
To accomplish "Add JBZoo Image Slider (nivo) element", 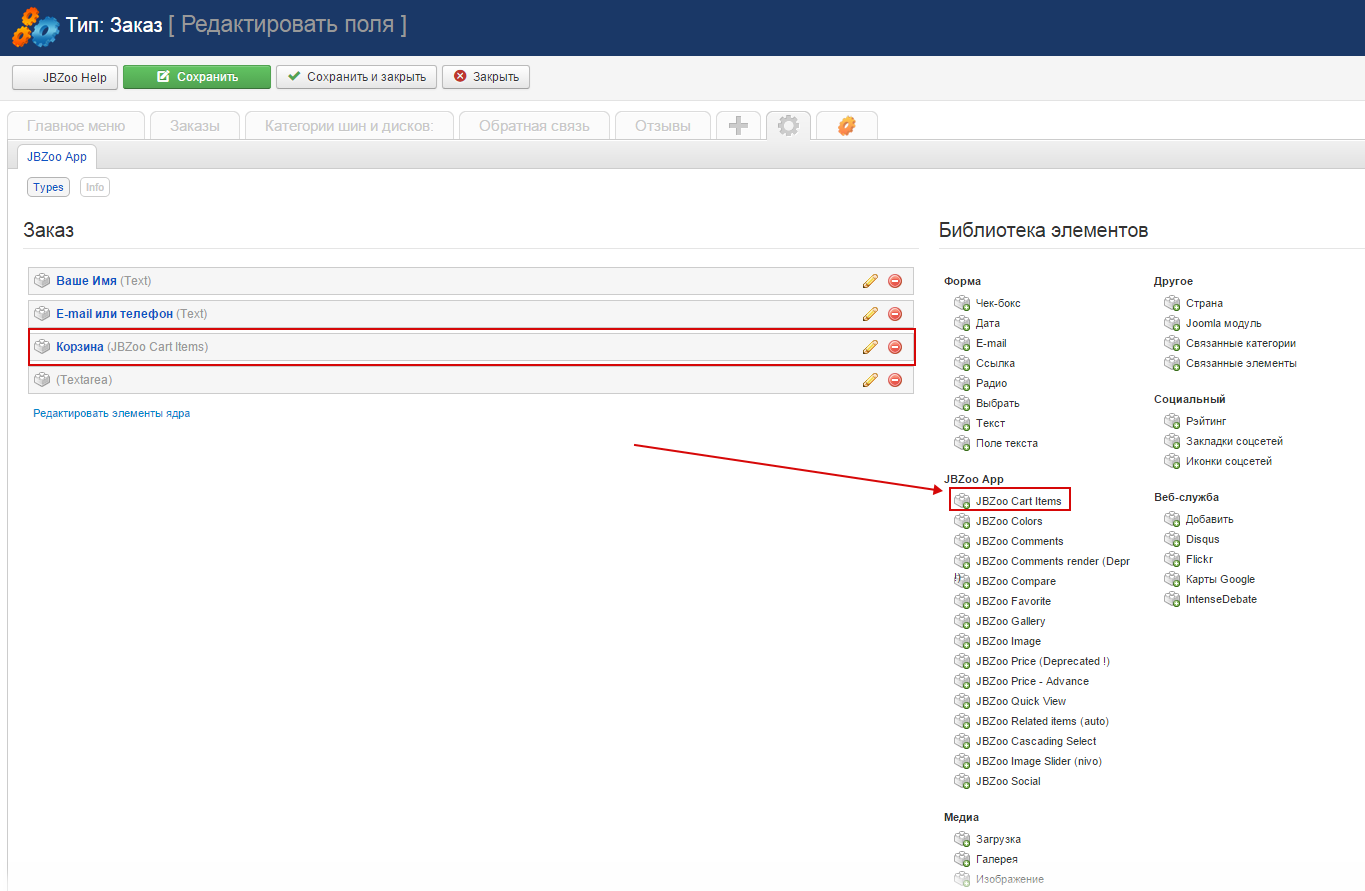I will click(x=1039, y=761).
